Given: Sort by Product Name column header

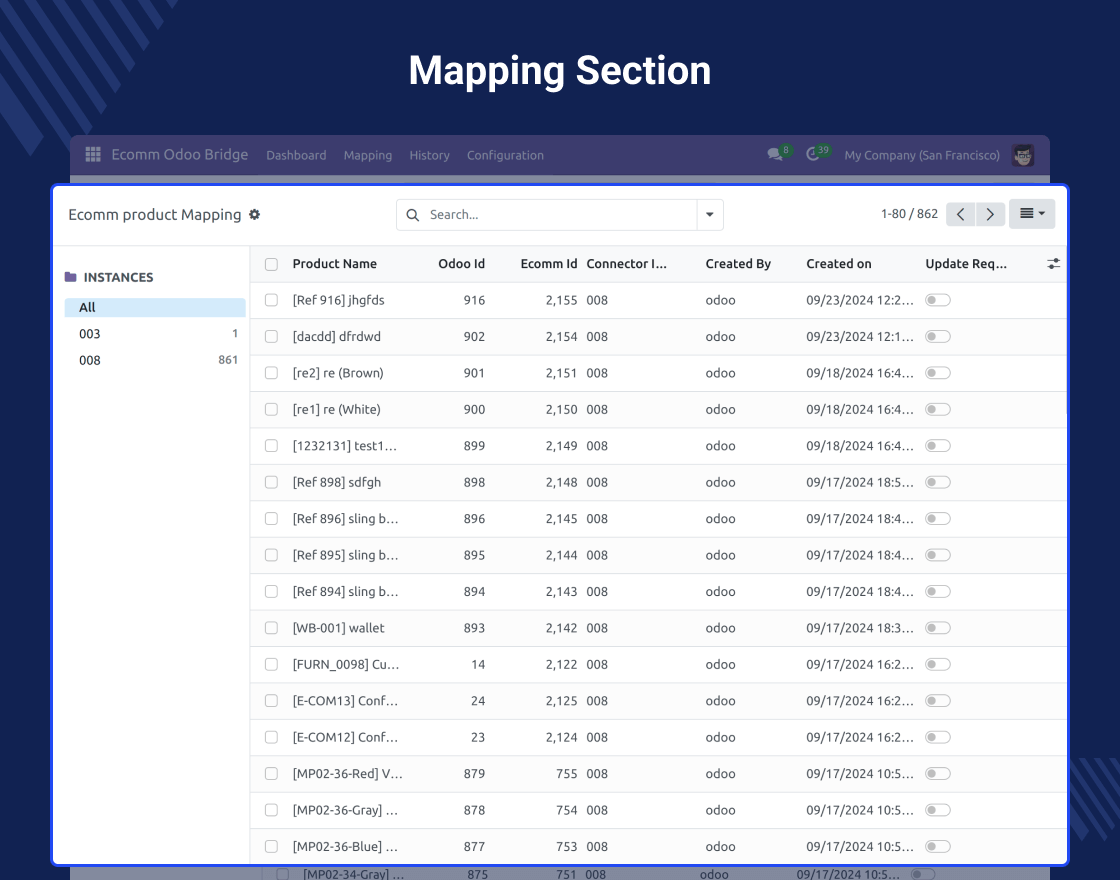Looking at the screenshot, I should 334,264.
